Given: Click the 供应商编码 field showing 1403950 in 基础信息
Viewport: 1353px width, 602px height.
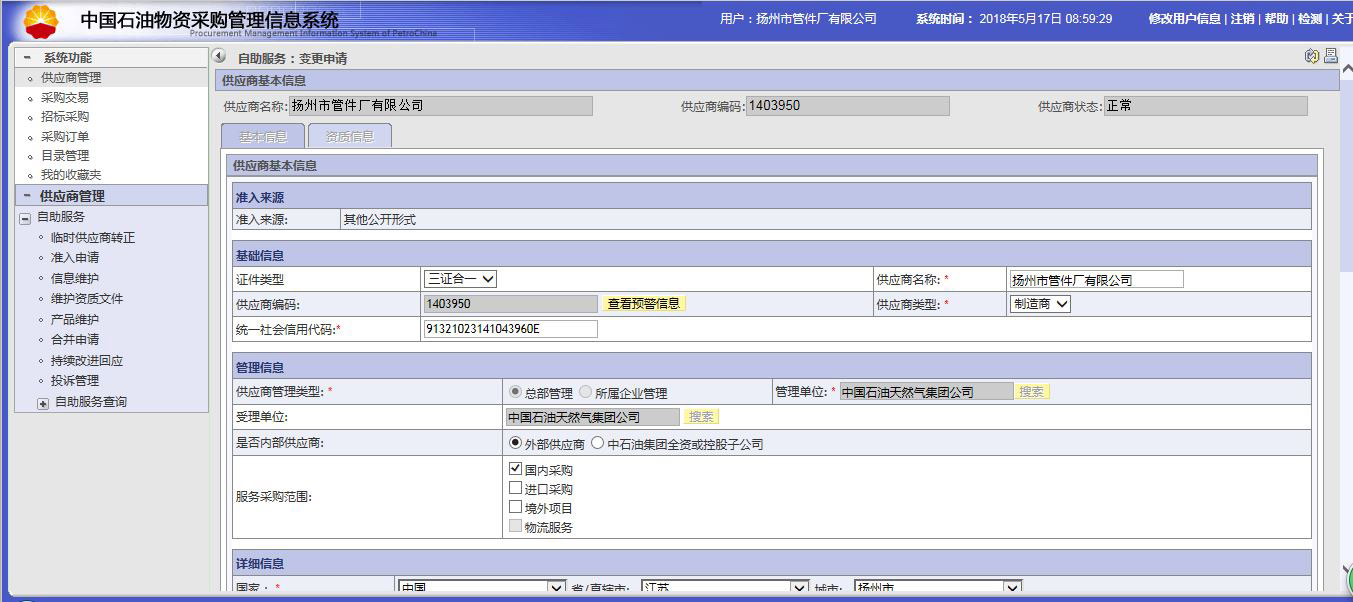Looking at the screenshot, I should point(511,304).
